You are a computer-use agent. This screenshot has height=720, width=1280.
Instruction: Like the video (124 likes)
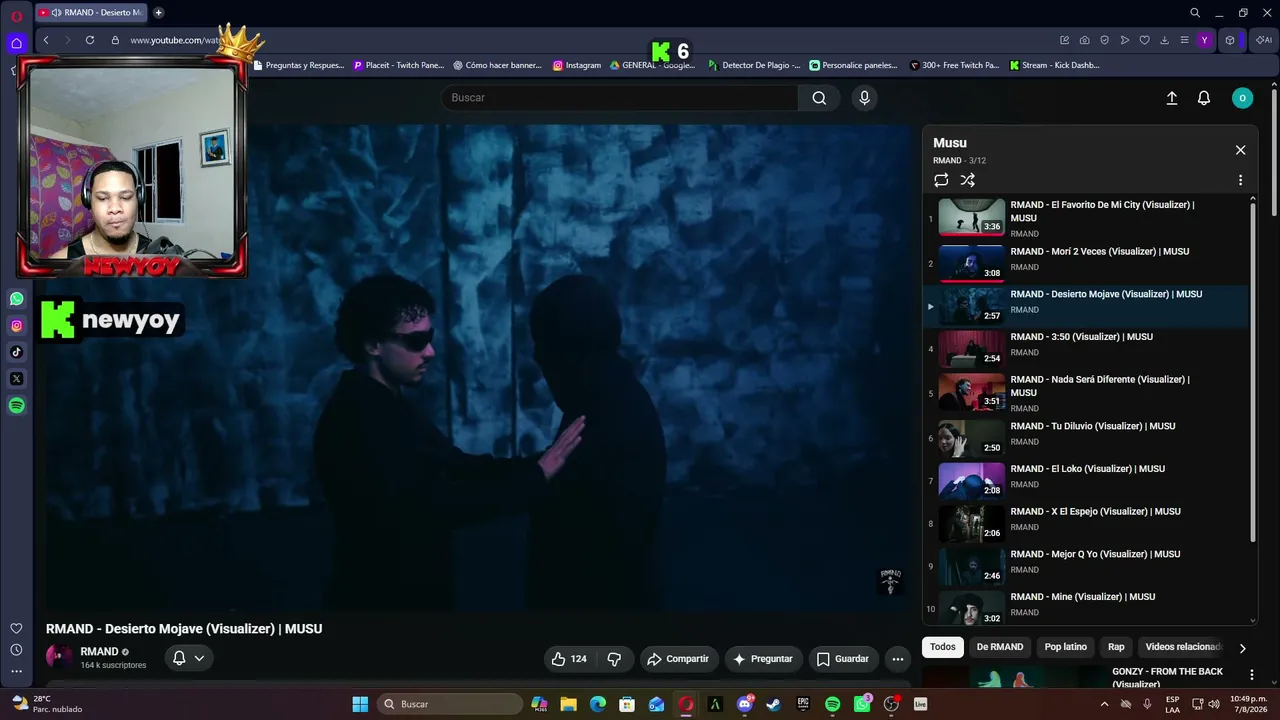569,659
